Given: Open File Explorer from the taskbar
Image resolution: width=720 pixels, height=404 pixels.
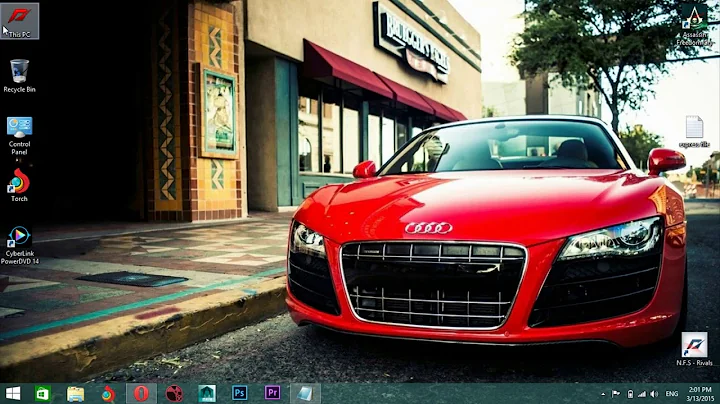Looking at the screenshot, I should pyautogui.click(x=75, y=393).
